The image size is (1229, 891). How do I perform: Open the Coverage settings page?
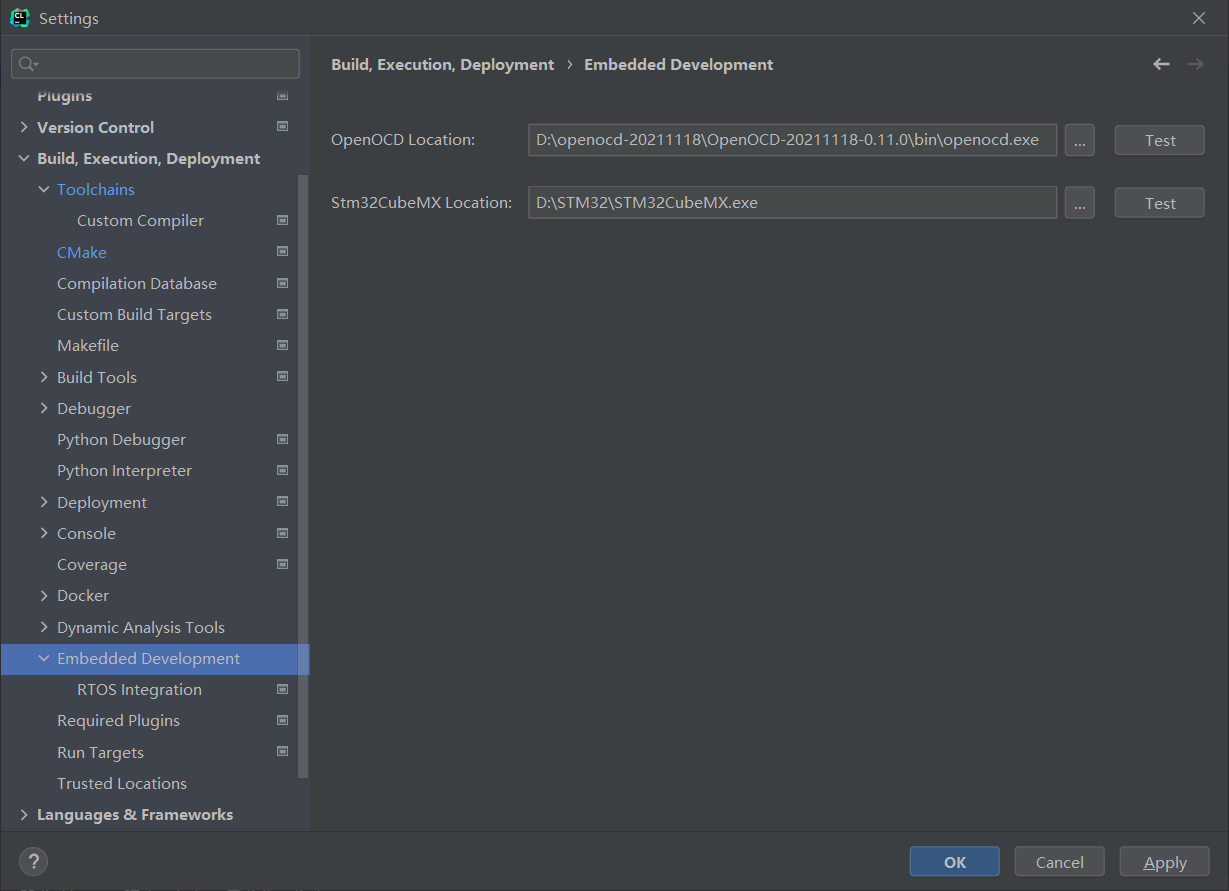click(92, 564)
